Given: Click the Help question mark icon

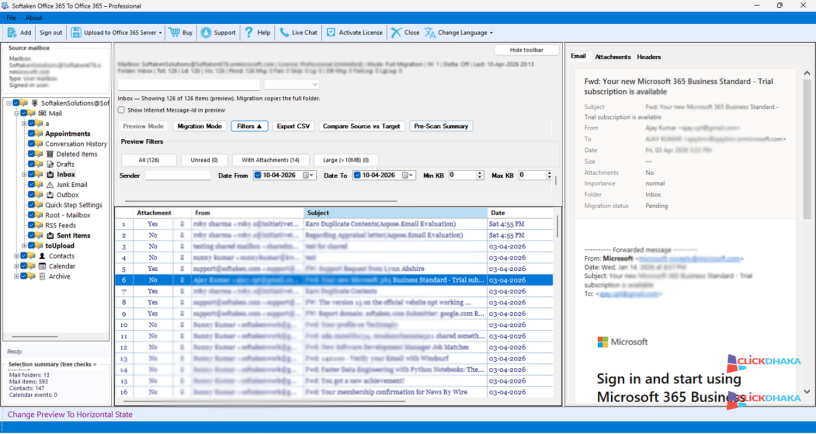Looking at the screenshot, I should (x=249, y=32).
